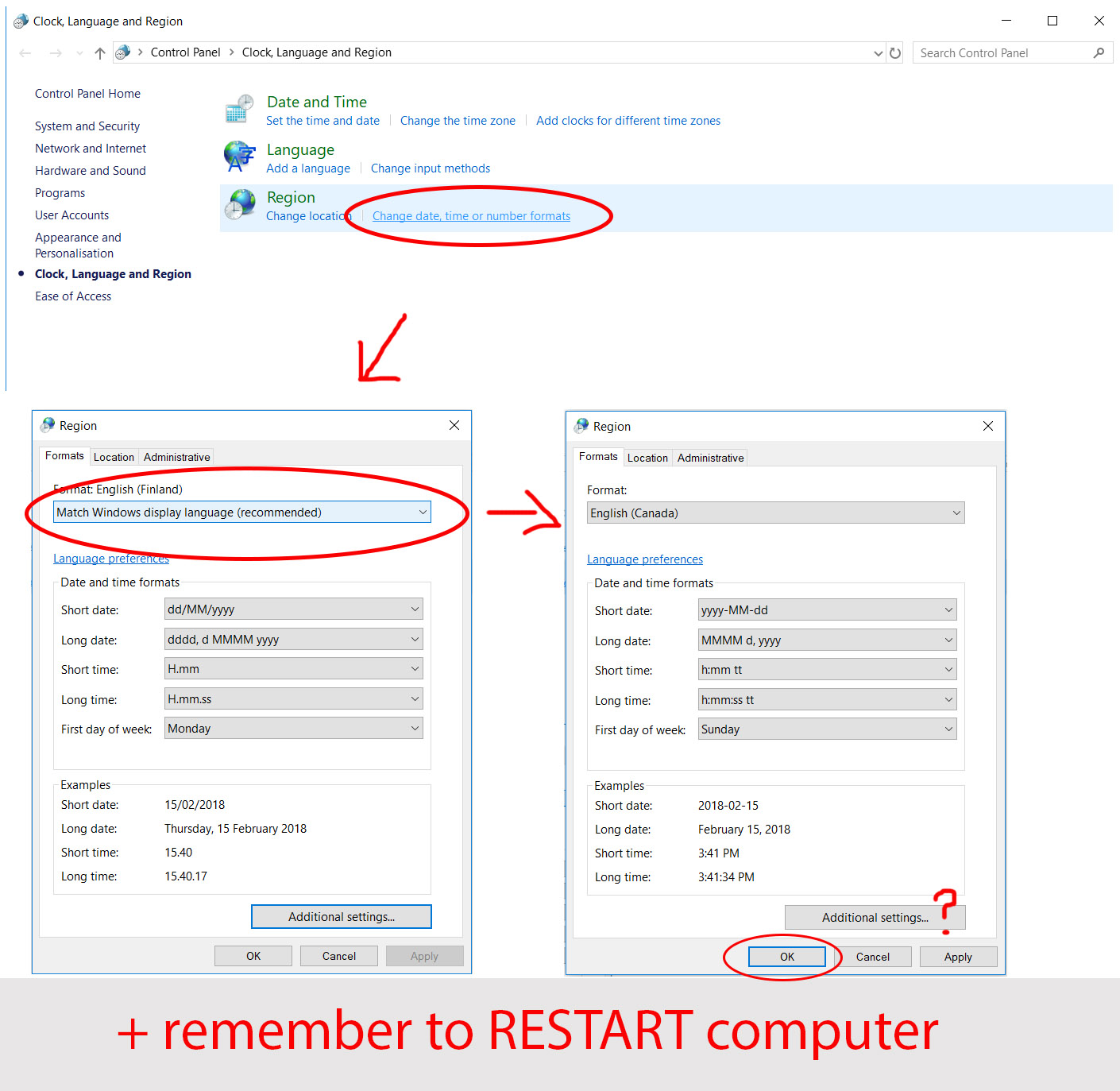This screenshot has height=1091, width=1120.
Task: Open the English (Canada) format dropdown
Action: click(x=776, y=513)
